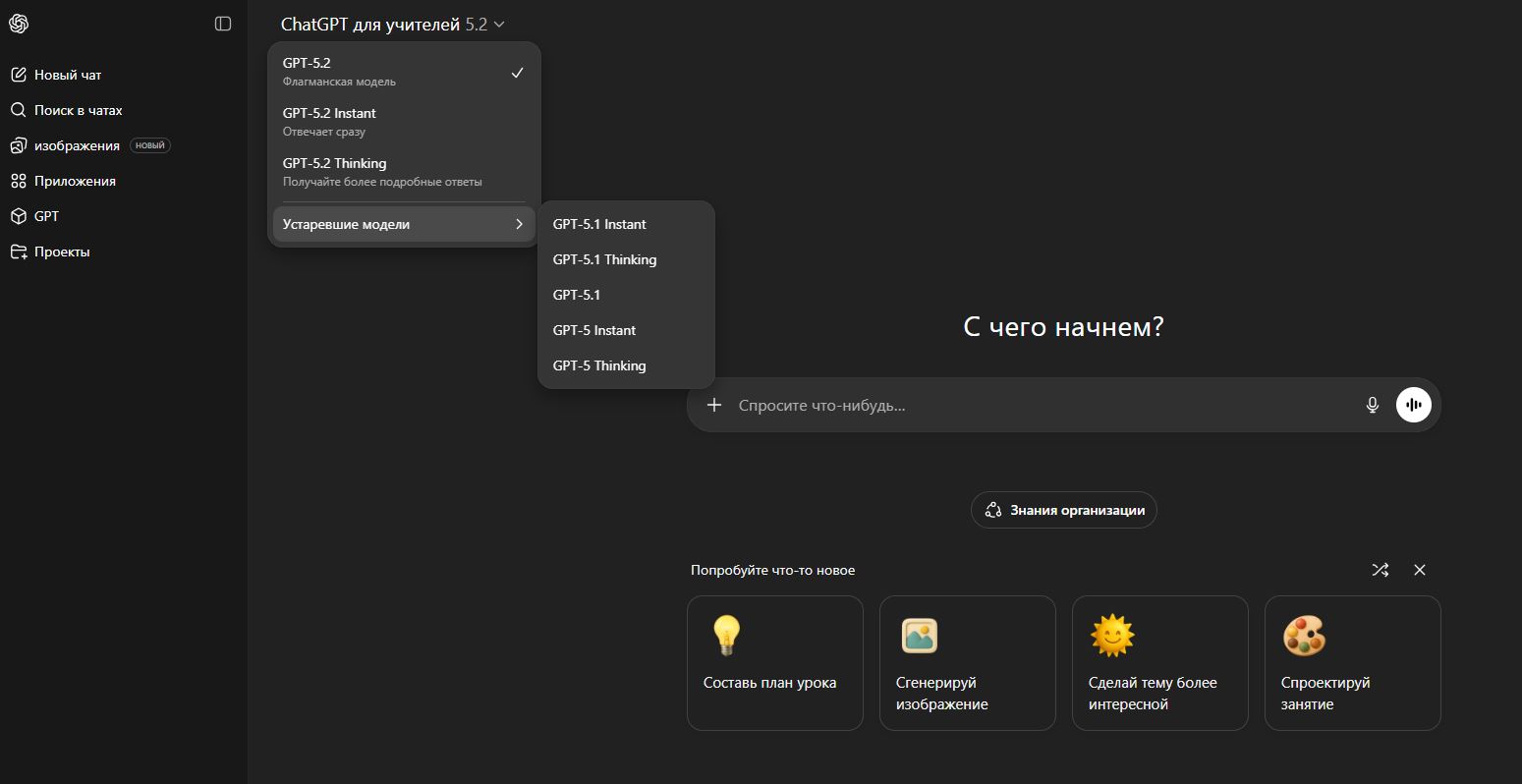Click the microphone dictation icon

pos(1373,405)
